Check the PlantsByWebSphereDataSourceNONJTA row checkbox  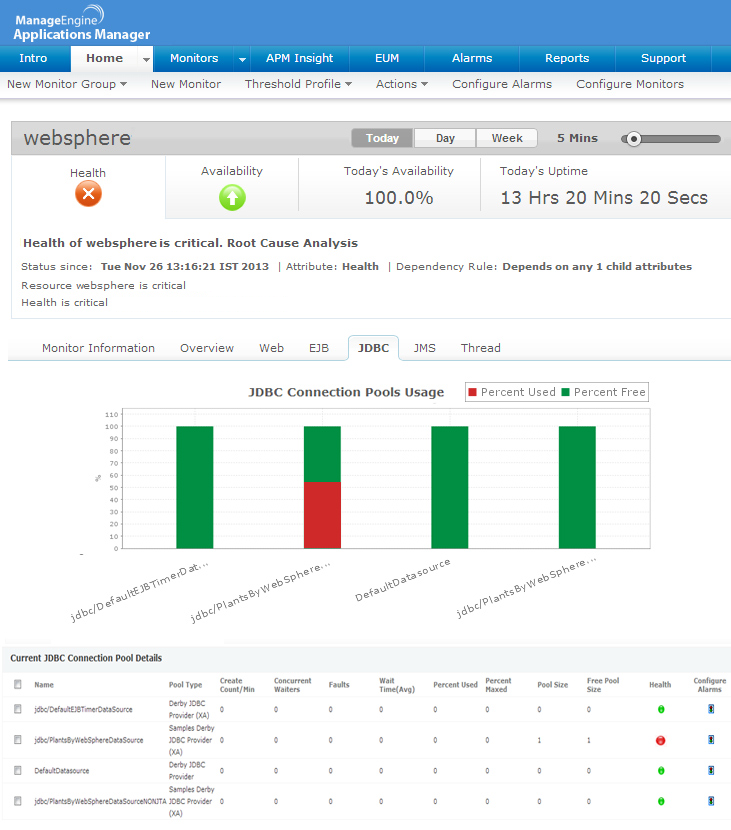click(18, 801)
